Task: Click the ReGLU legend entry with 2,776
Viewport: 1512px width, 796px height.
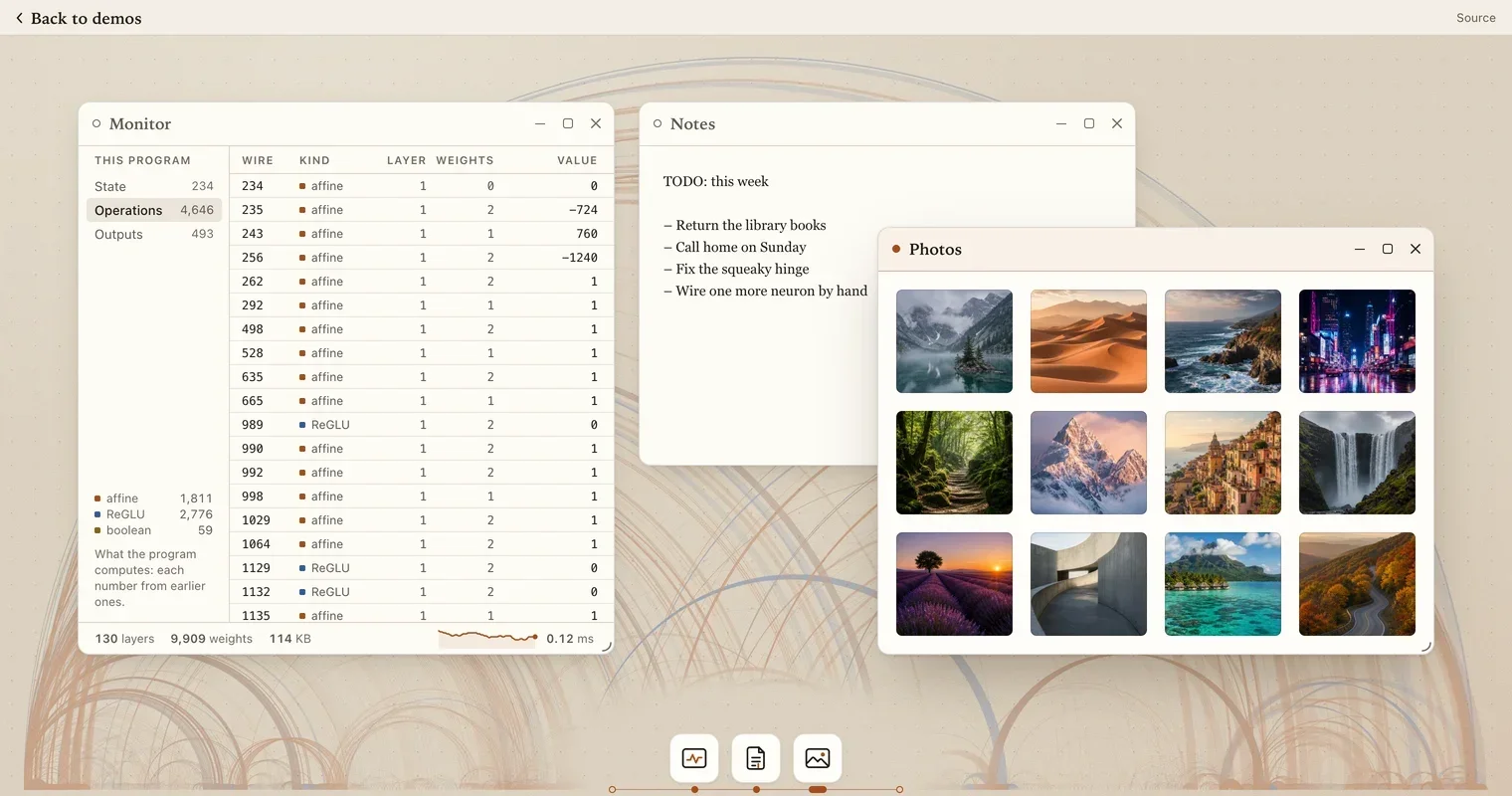Action: tap(153, 514)
